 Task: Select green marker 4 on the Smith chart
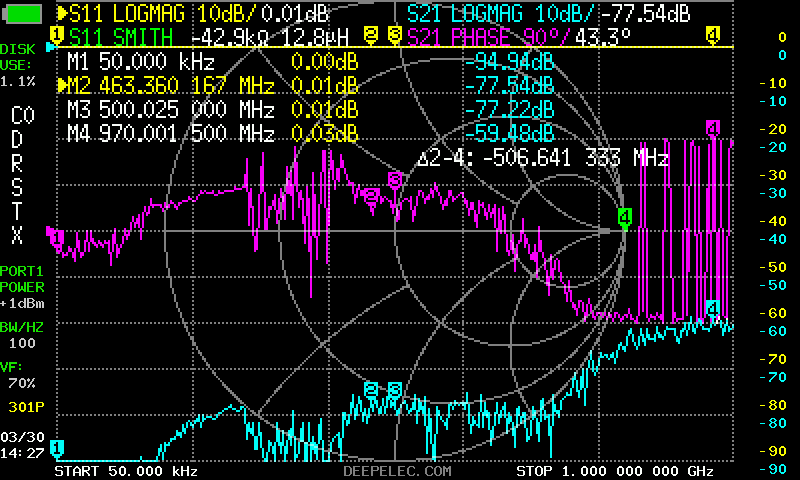[x=624, y=218]
